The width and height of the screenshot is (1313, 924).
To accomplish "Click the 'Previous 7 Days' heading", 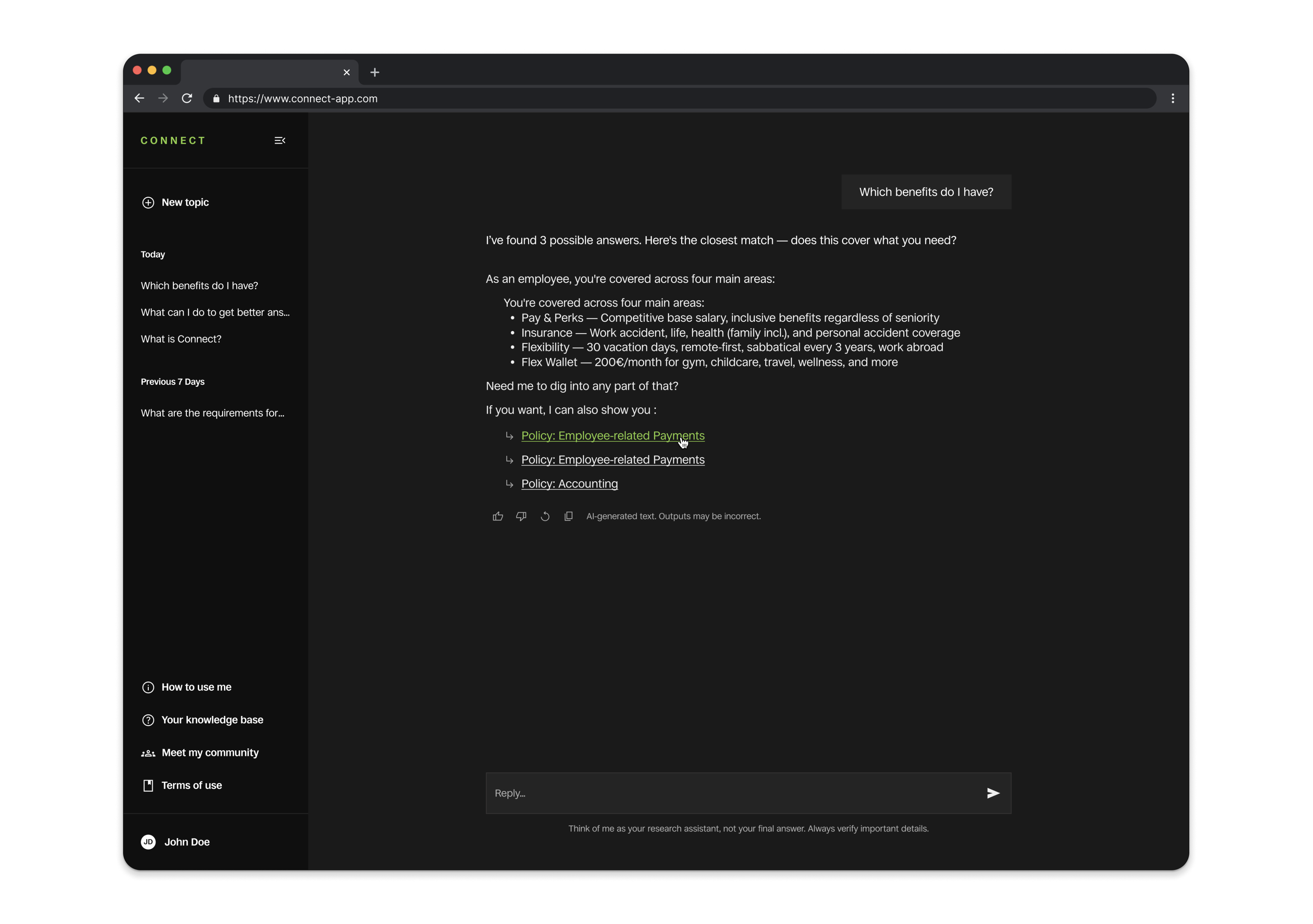I will click(x=173, y=382).
